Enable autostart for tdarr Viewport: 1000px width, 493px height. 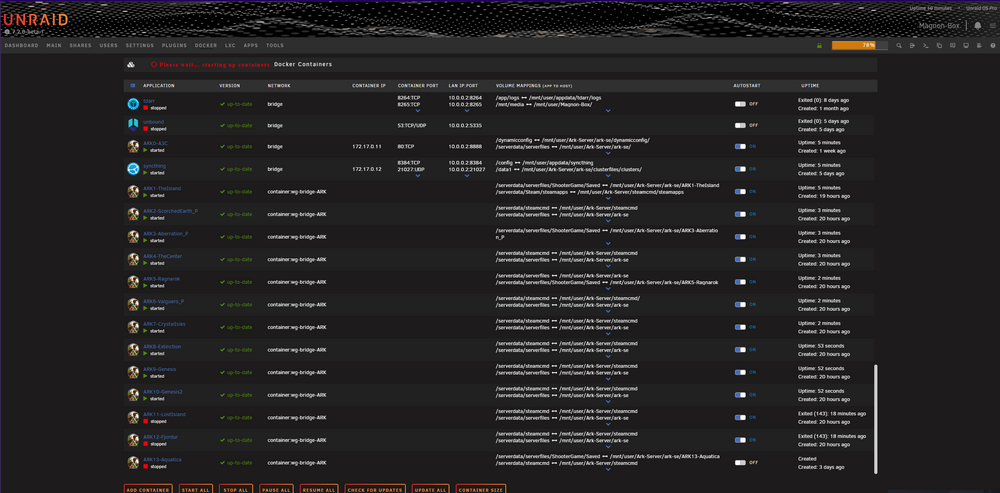click(x=740, y=104)
